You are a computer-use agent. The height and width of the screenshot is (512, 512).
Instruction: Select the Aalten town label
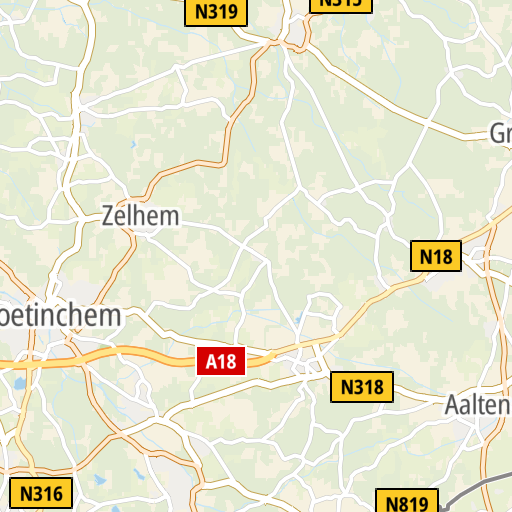click(478, 405)
